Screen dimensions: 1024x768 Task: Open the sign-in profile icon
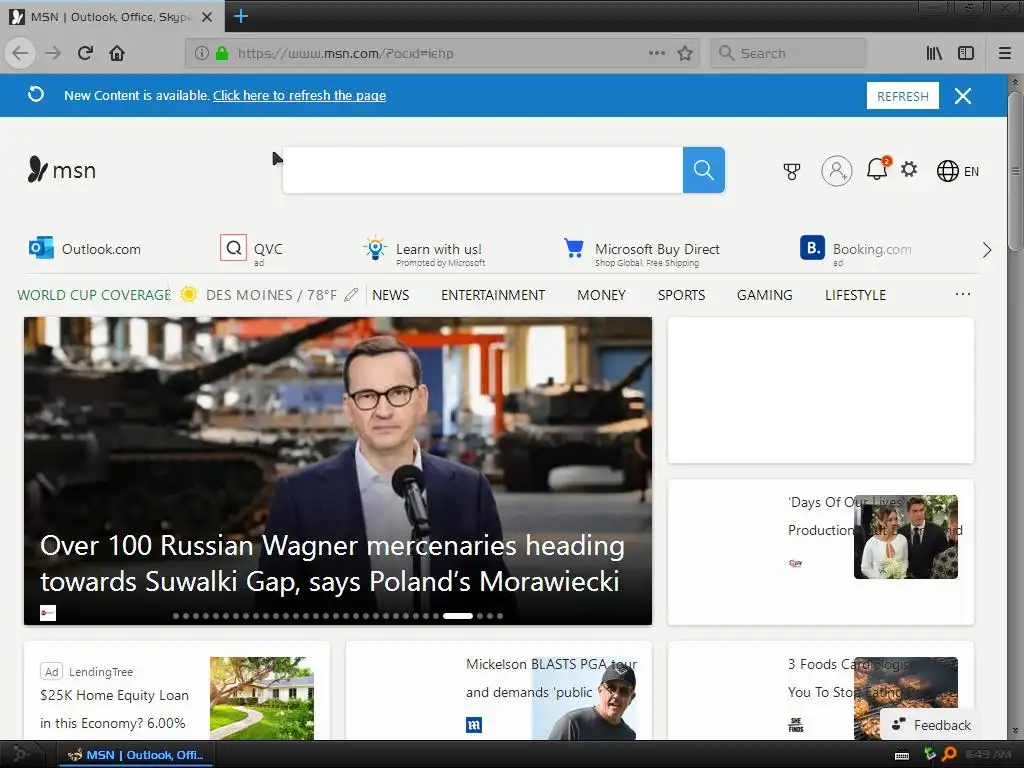837,171
